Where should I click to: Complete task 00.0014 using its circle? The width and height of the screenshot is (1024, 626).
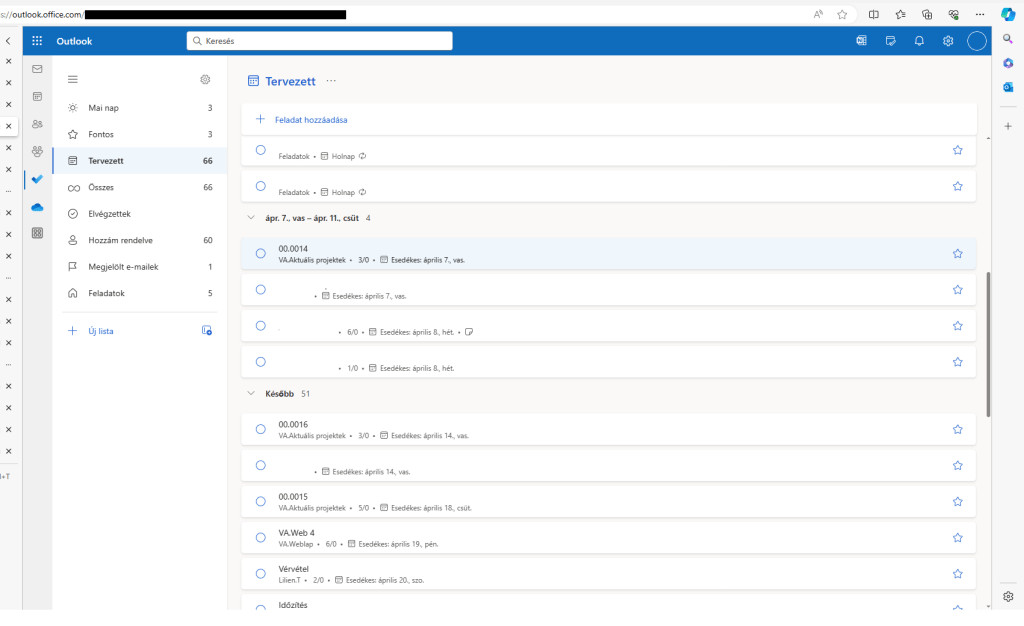click(x=260, y=254)
